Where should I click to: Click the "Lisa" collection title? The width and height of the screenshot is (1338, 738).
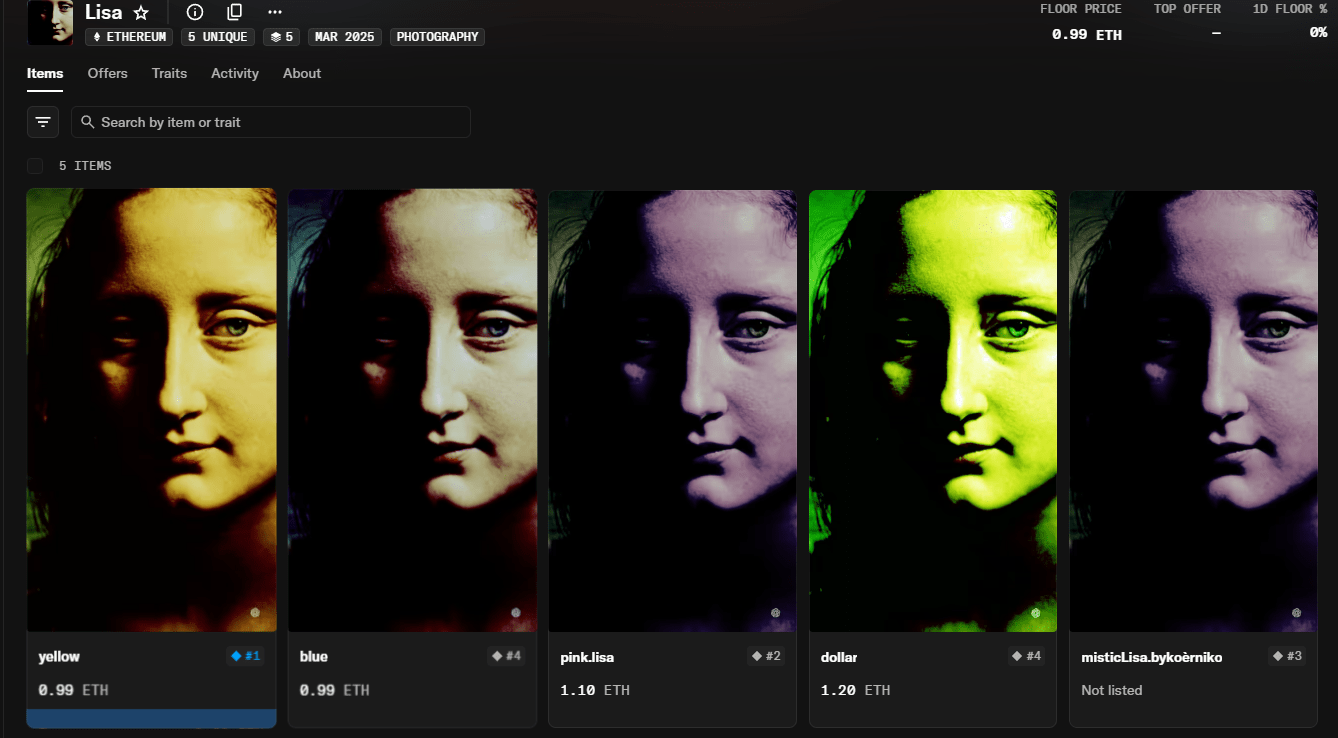pos(104,12)
